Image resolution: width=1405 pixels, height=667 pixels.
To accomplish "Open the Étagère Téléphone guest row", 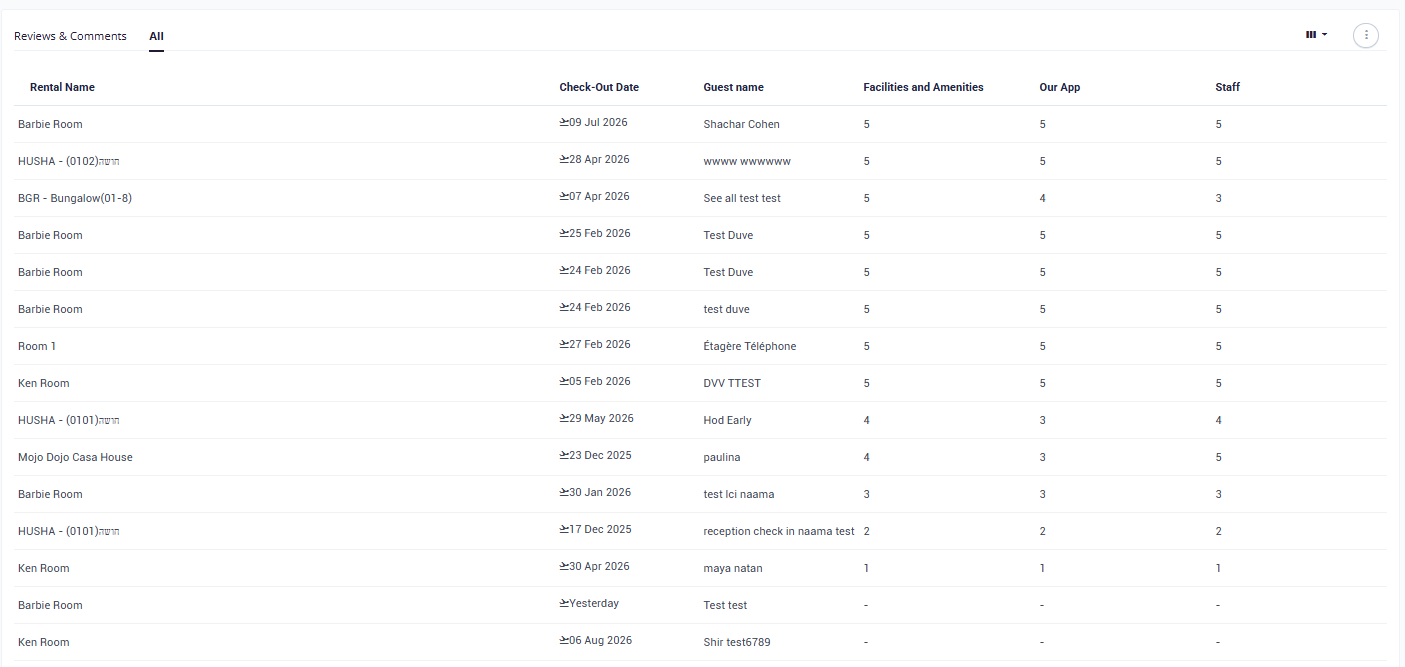I will tap(700, 346).
